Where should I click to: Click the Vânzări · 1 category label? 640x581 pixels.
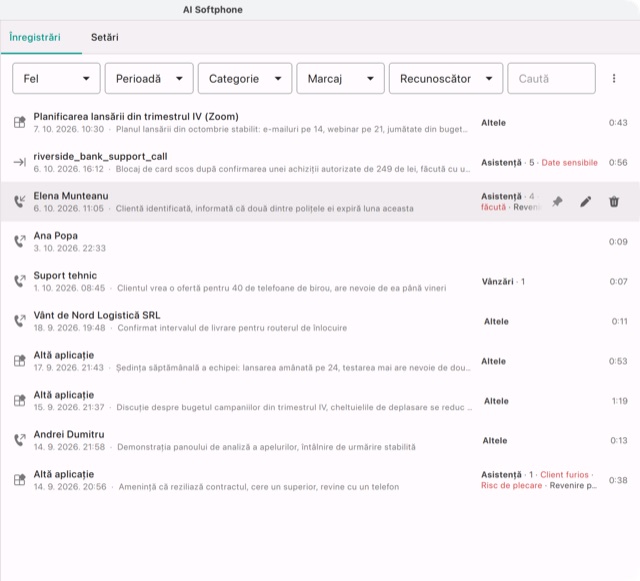pos(503,281)
